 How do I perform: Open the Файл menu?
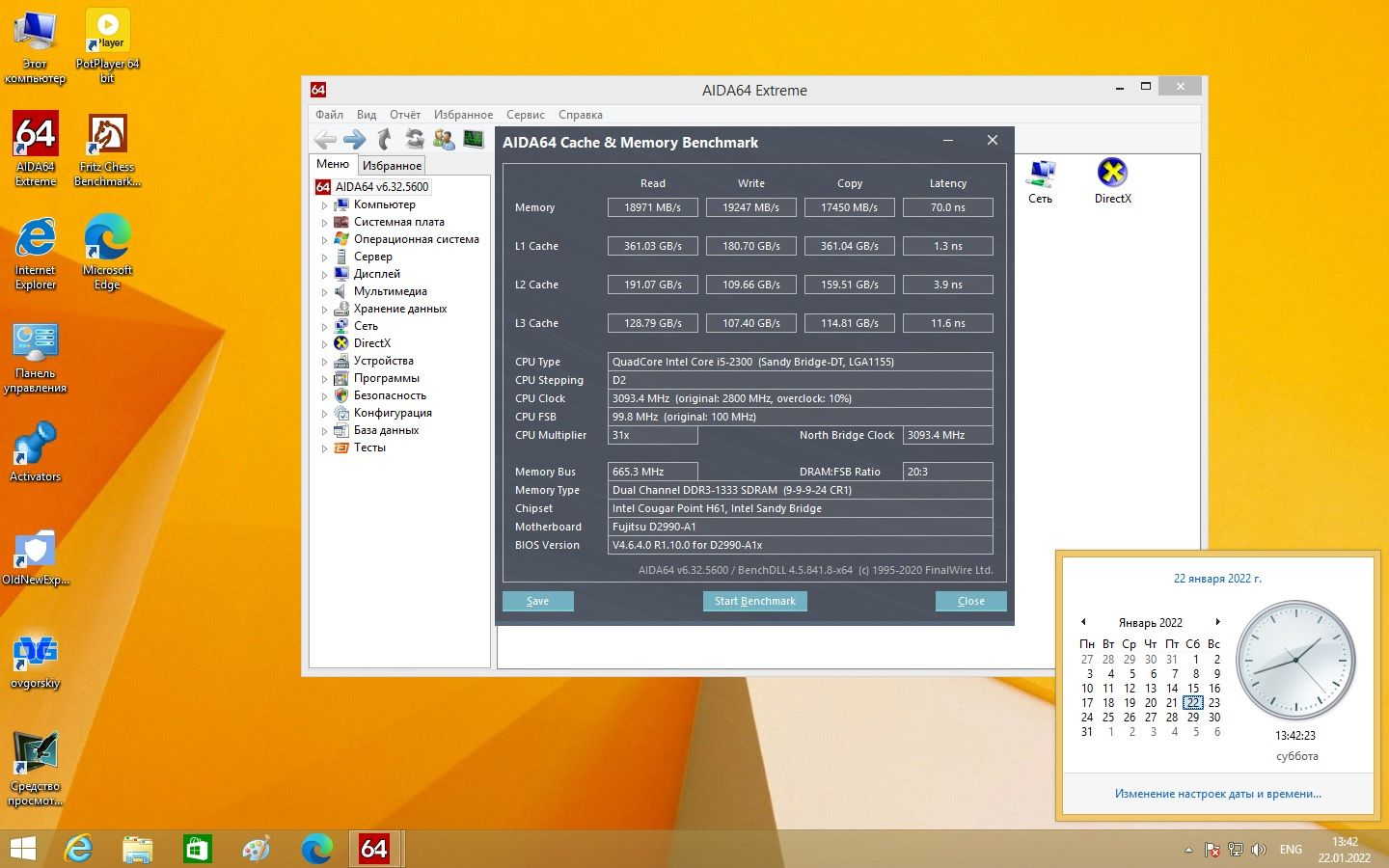click(x=329, y=115)
